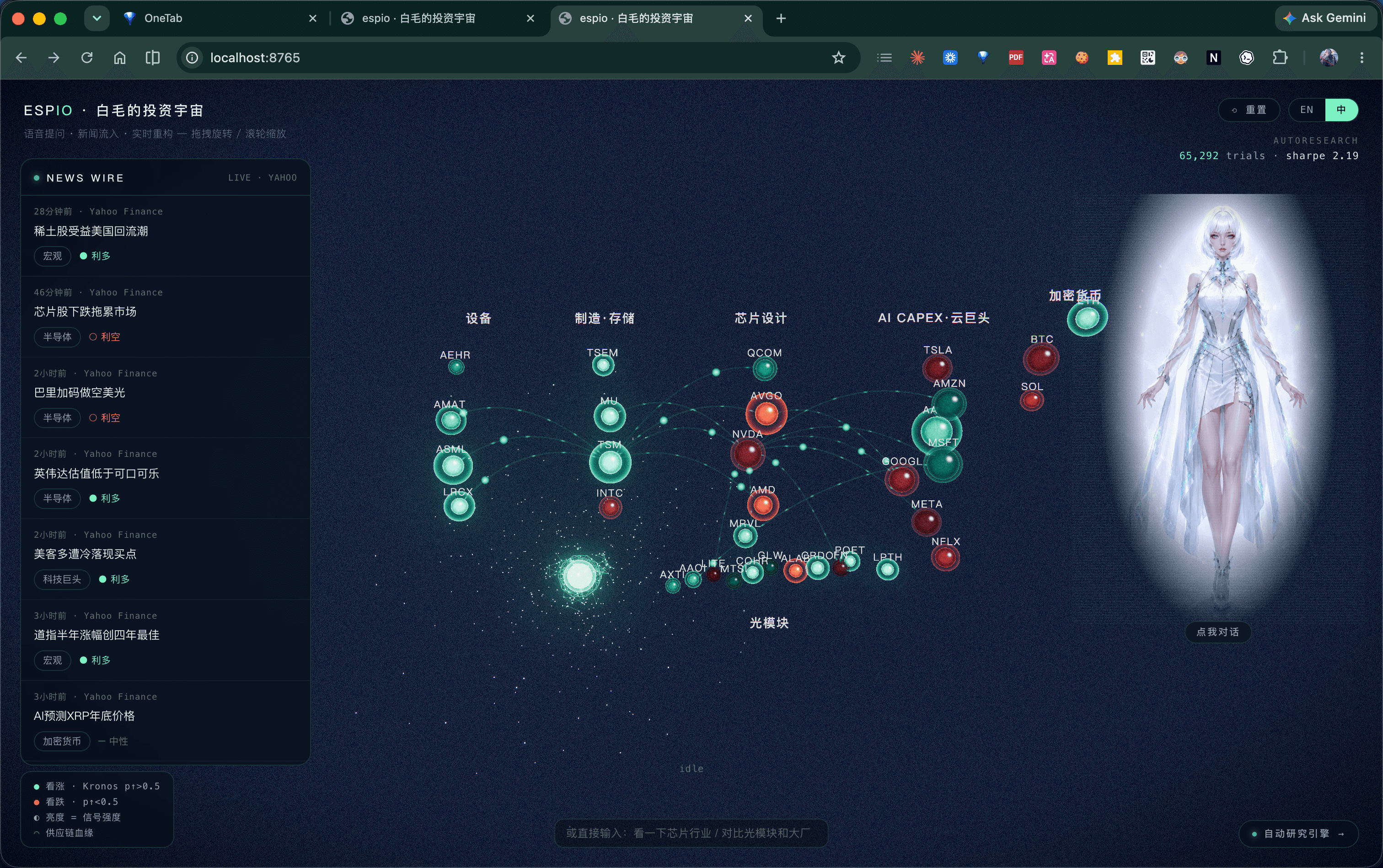Click Ask Gemini button
This screenshot has width=1383, height=868.
[1325, 18]
